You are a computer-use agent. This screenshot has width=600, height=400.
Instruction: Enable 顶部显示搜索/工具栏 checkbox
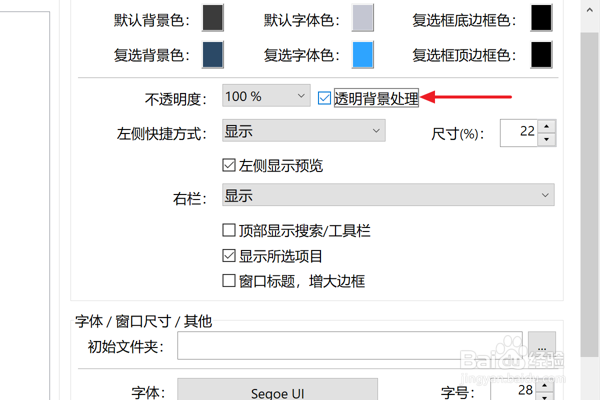(229, 230)
